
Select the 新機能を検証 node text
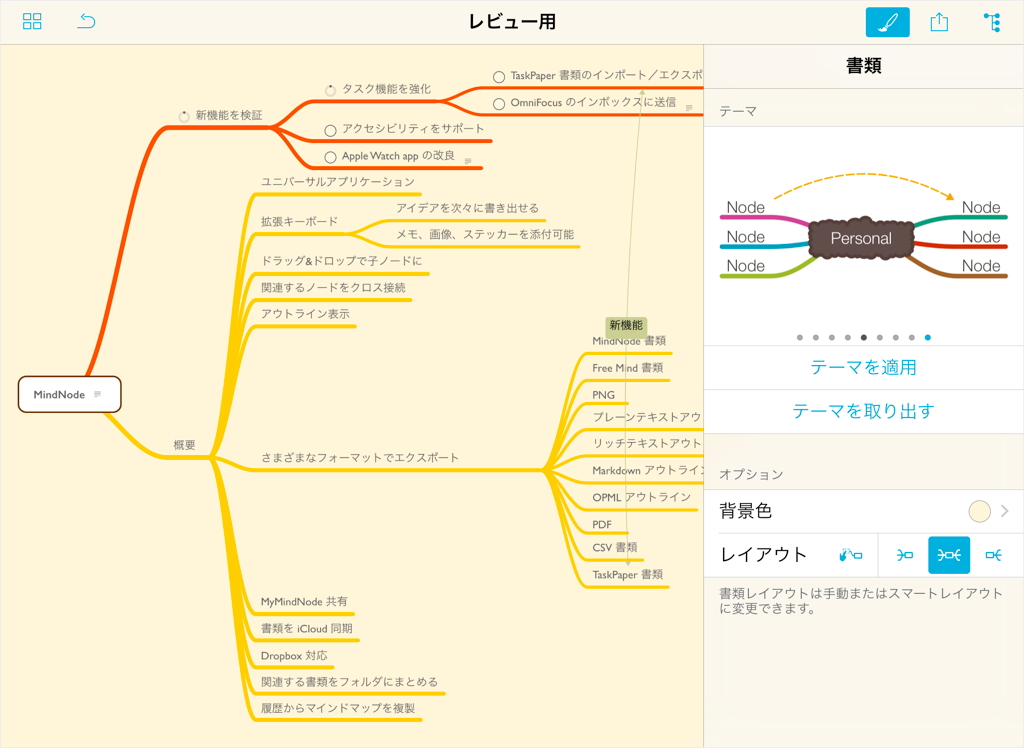coord(229,115)
